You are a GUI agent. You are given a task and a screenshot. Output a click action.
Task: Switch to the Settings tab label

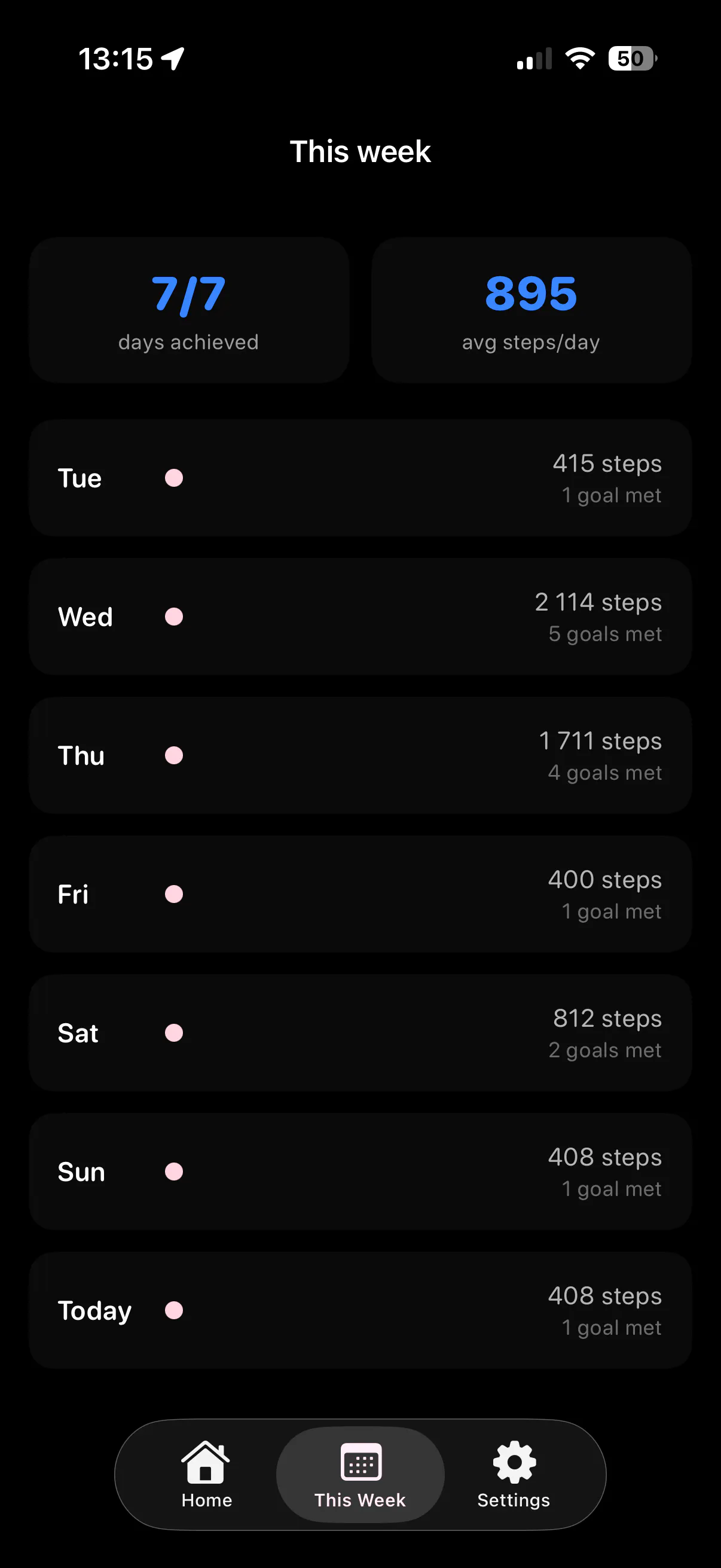(x=514, y=1500)
